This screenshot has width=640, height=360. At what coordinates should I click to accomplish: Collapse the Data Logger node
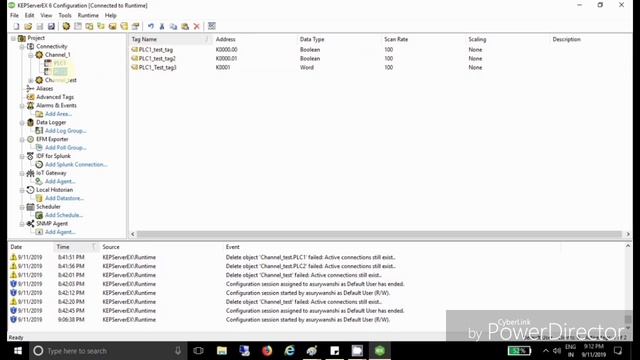click(x=22, y=122)
